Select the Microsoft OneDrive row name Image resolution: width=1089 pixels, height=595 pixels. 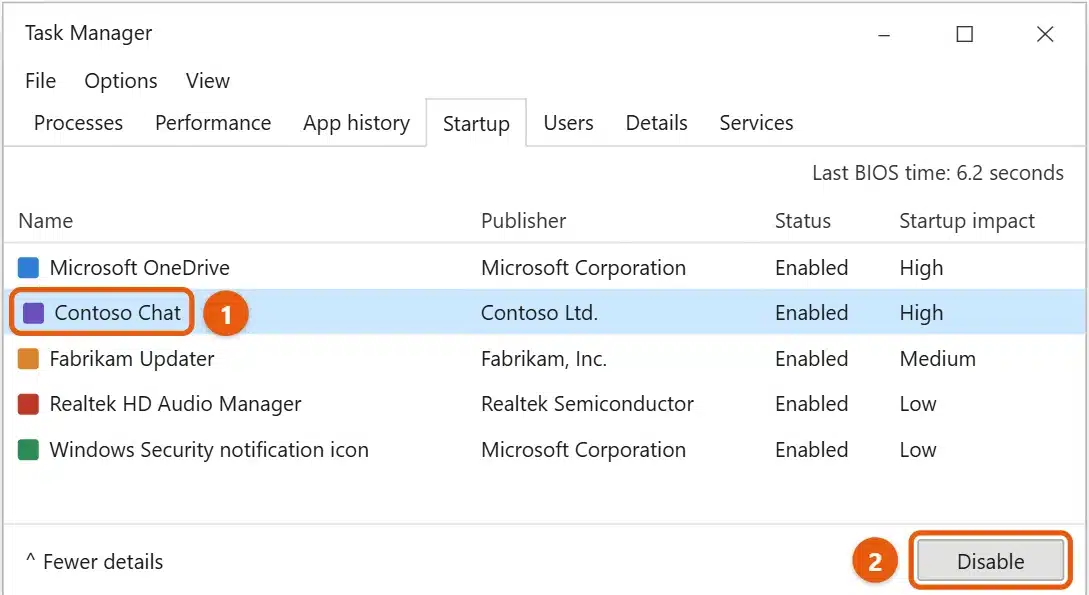click(x=140, y=267)
